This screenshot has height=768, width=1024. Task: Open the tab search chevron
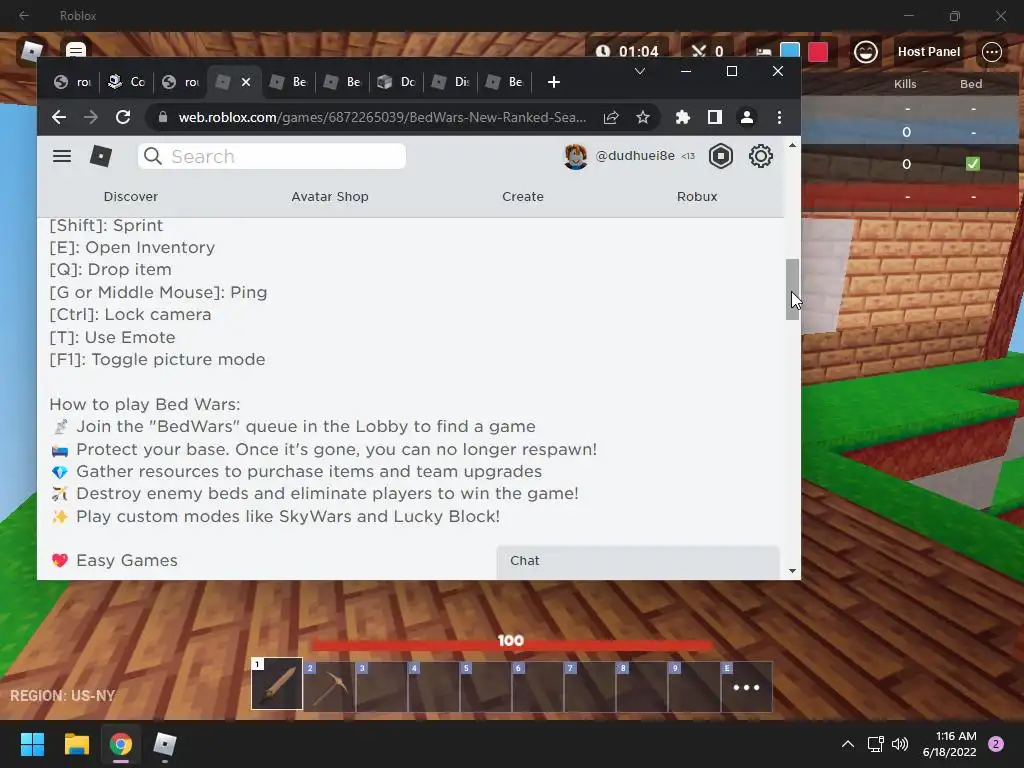pyautogui.click(x=640, y=71)
